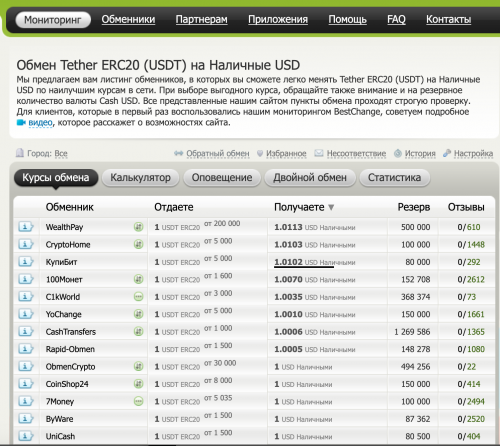Open Партнерам in top navigation
This screenshot has height=446, width=500.
point(202,19)
